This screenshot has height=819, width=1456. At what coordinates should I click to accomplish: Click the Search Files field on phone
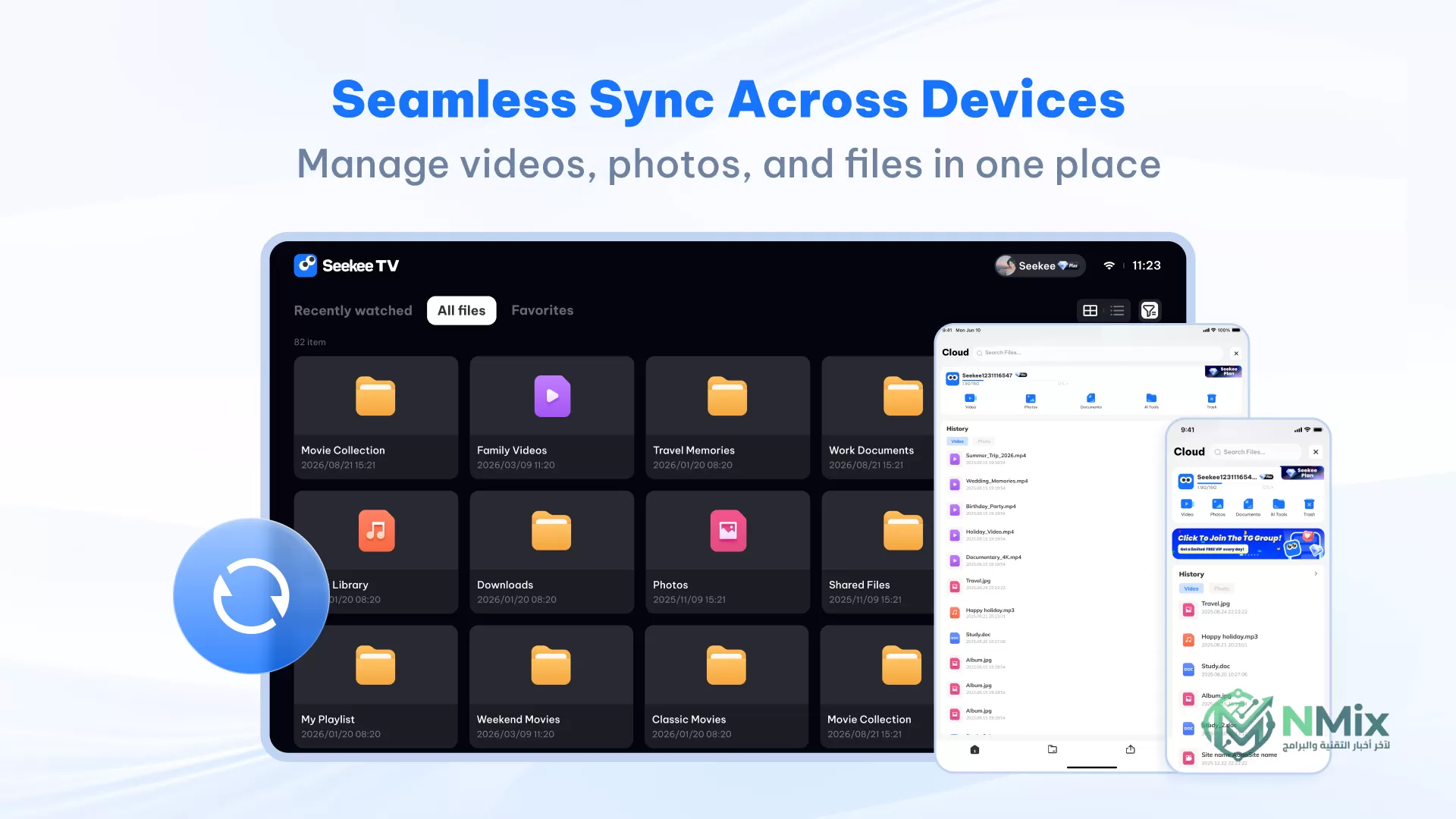pos(1257,452)
